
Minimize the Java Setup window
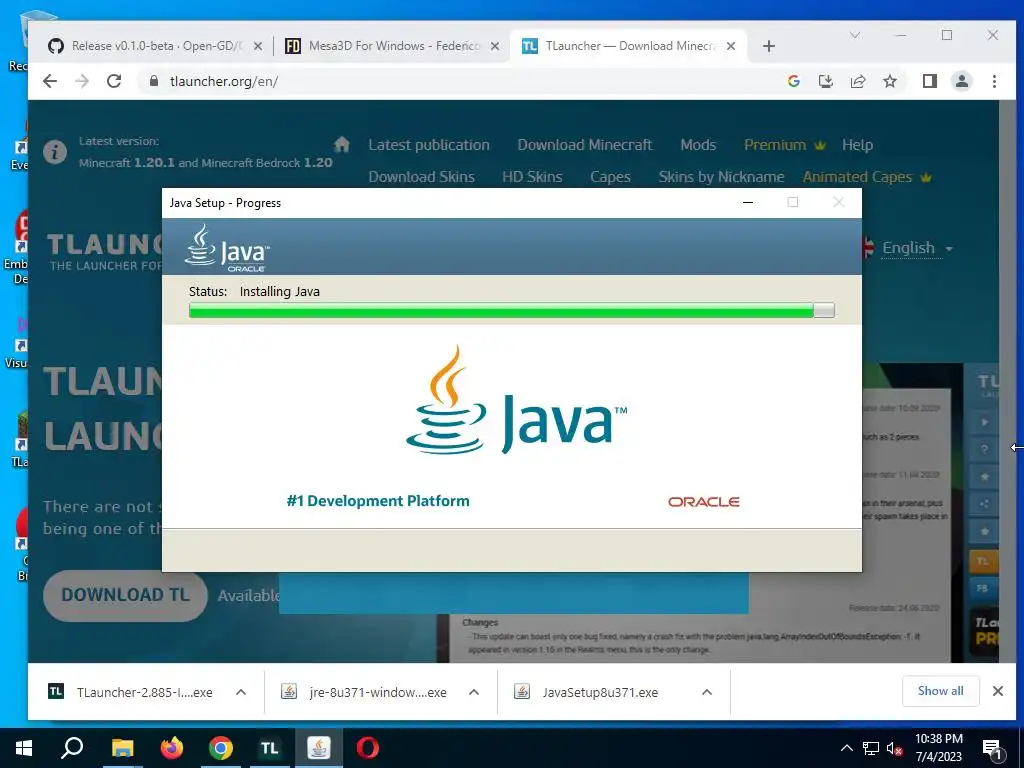pyautogui.click(x=748, y=202)
